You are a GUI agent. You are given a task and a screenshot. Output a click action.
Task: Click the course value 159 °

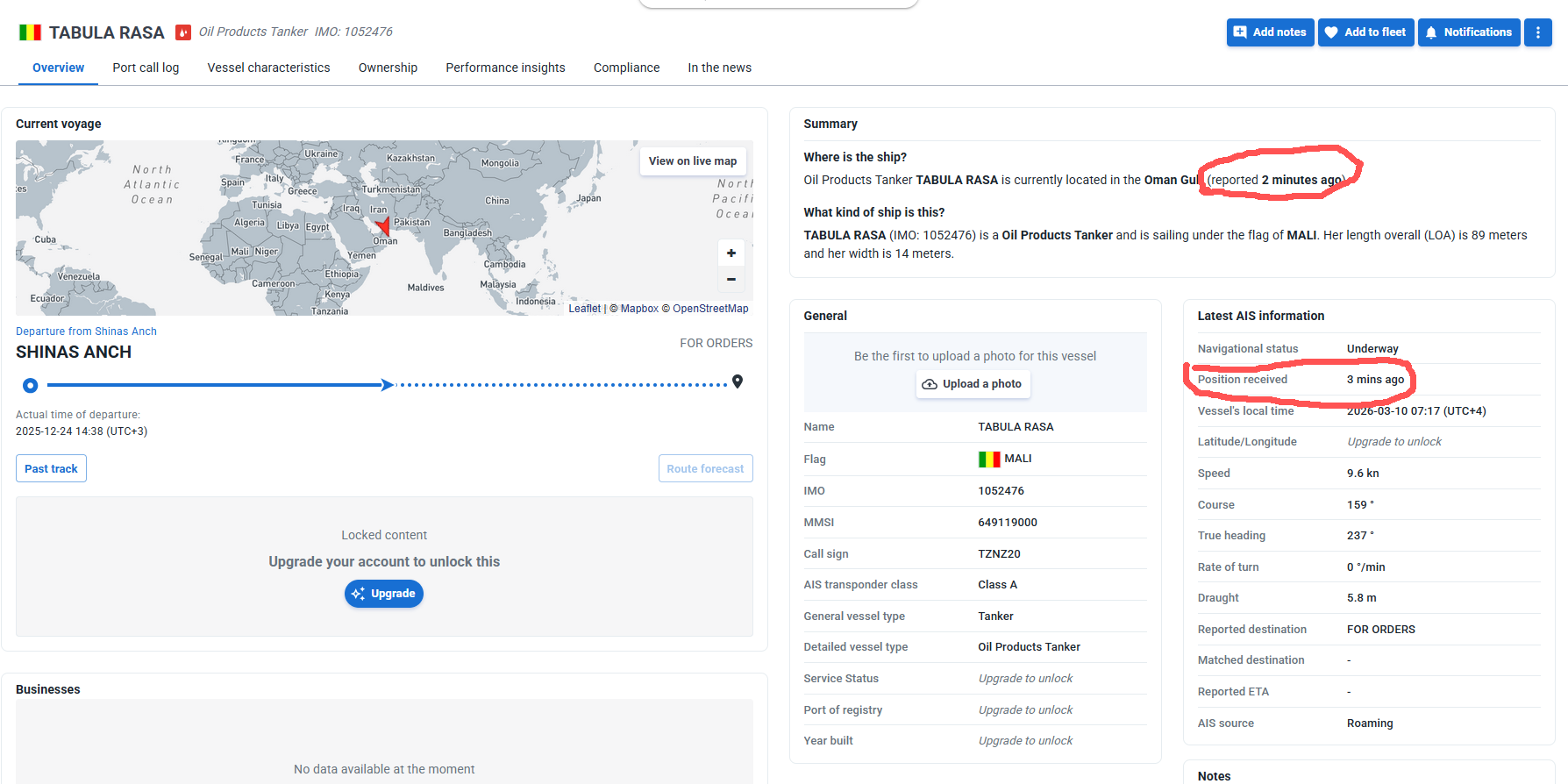tap(1360, 505)
